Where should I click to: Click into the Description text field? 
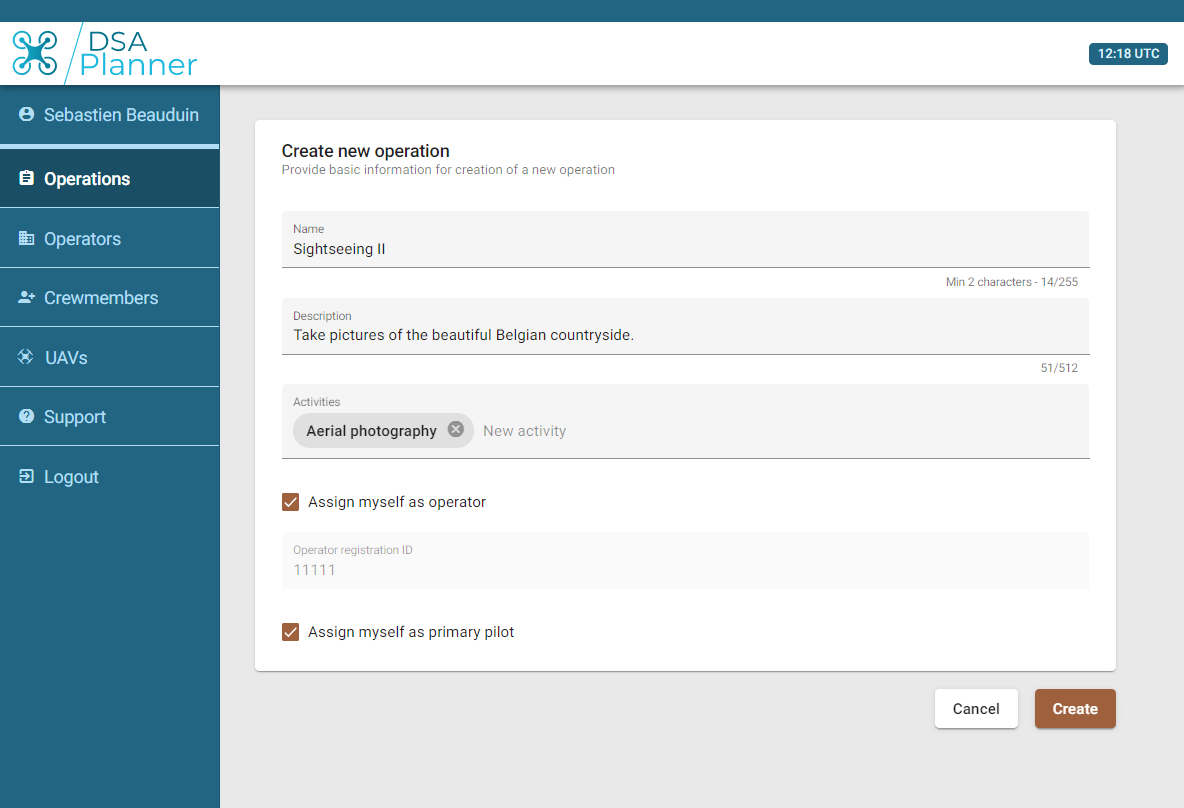click(686, 326)
